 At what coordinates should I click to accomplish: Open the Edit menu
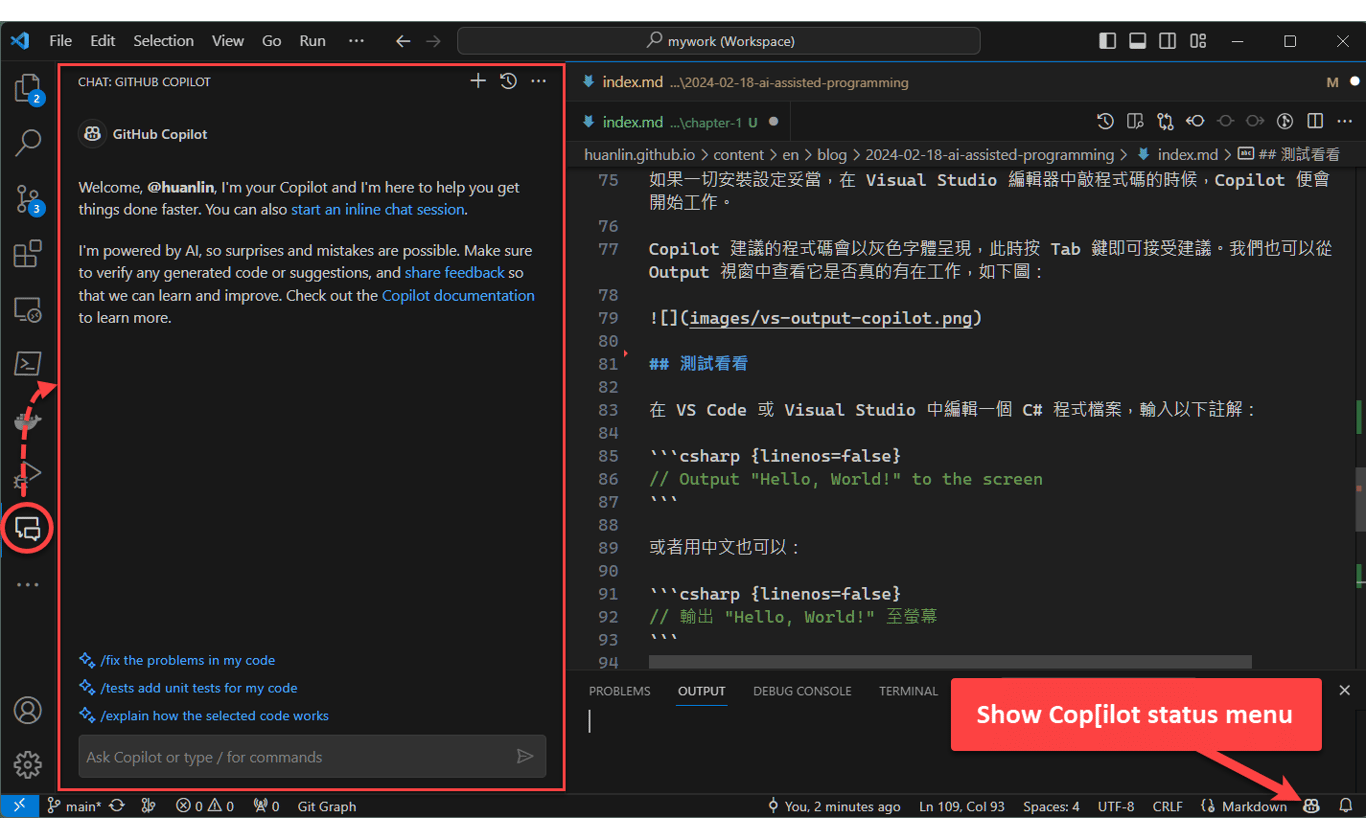103,41
